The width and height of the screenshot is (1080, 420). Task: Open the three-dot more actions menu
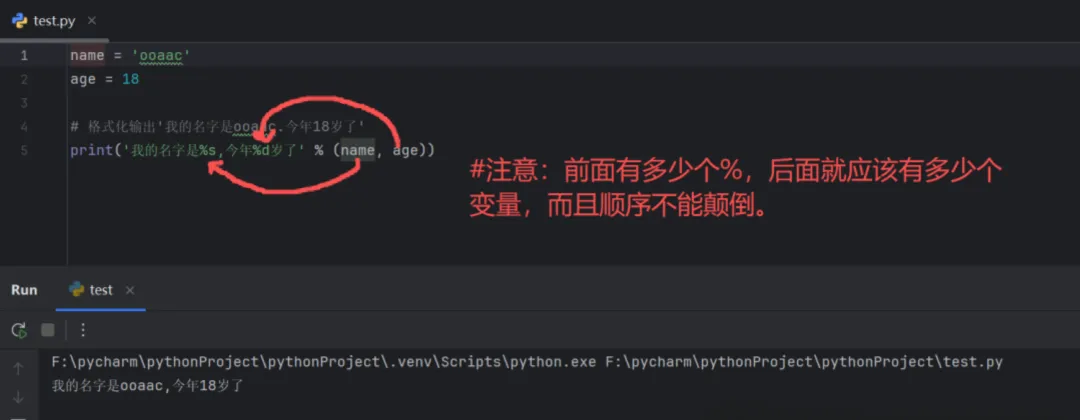(83, 330)
